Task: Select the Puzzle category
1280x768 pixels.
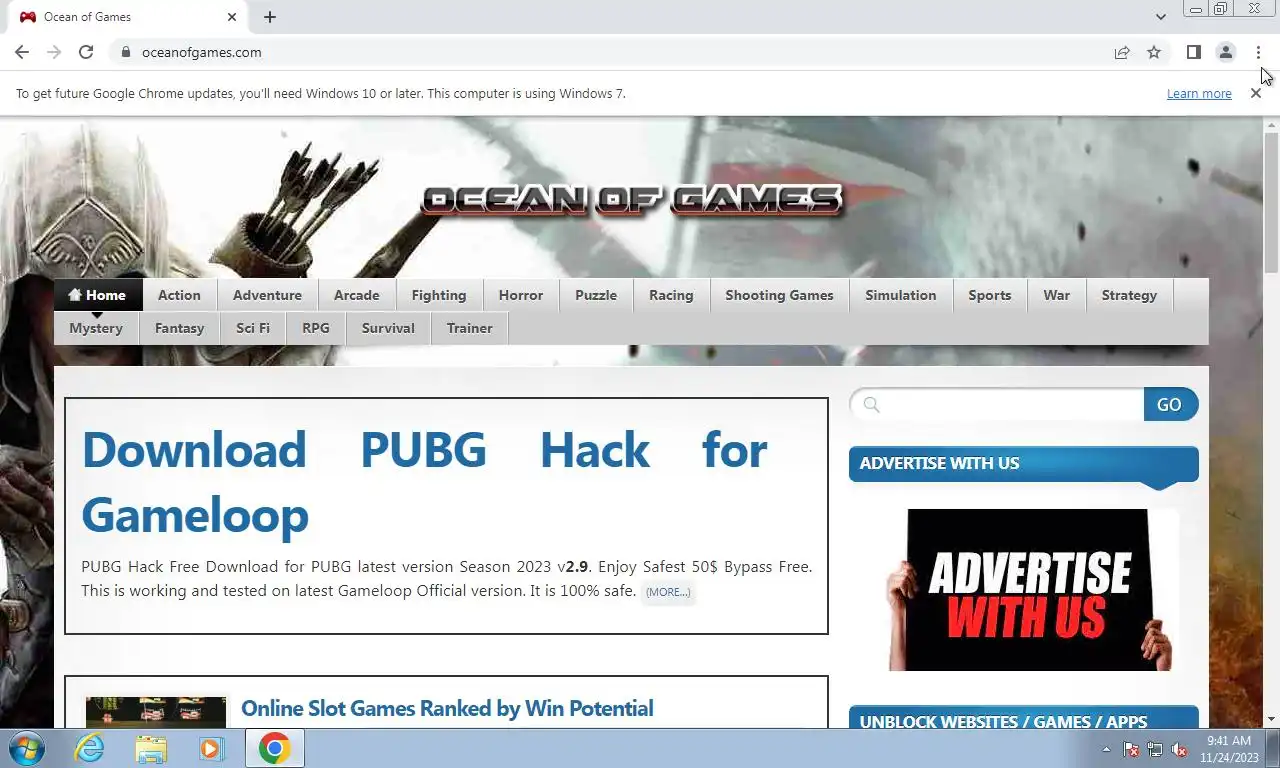Action: click(596, 295)
